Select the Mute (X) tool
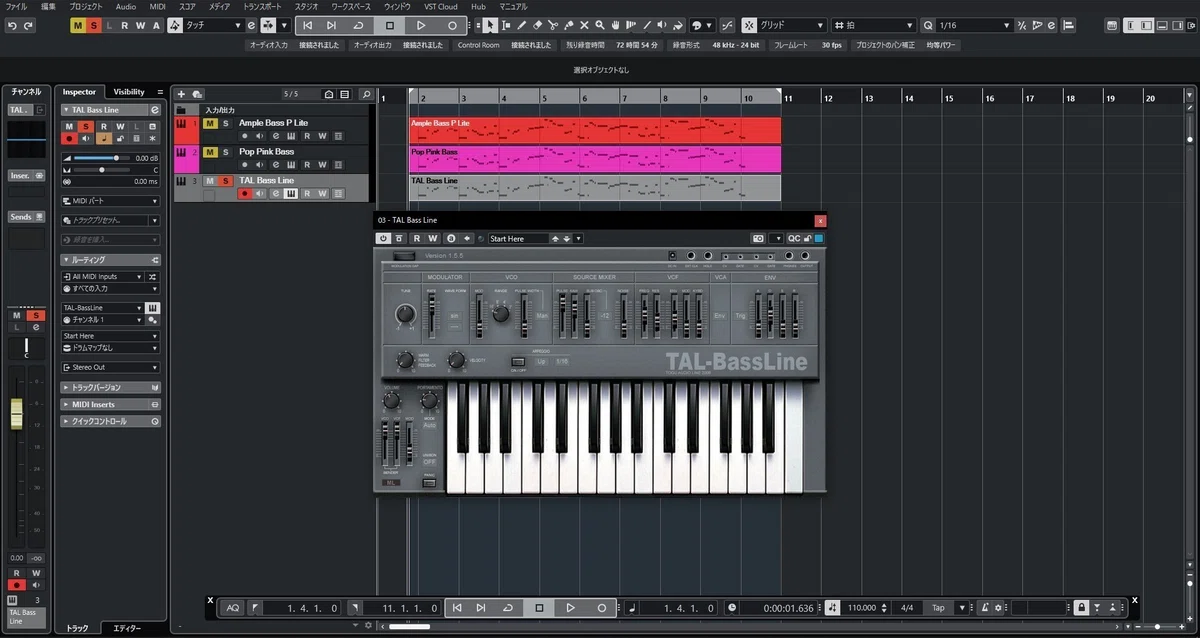The image size is (1200, 638). pos(584,25)
